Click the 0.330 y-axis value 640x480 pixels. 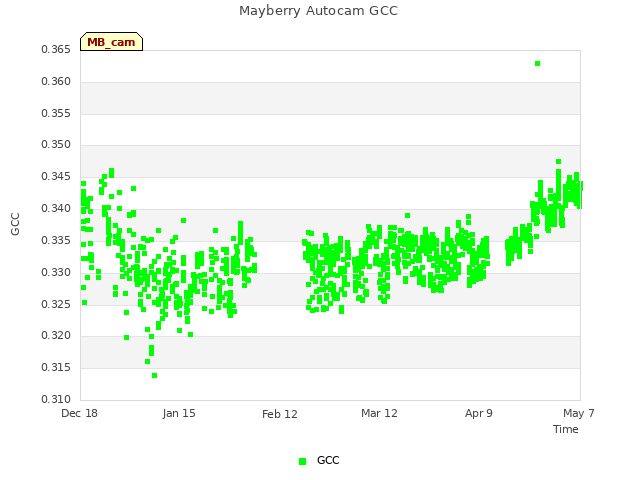click(56, 272)
